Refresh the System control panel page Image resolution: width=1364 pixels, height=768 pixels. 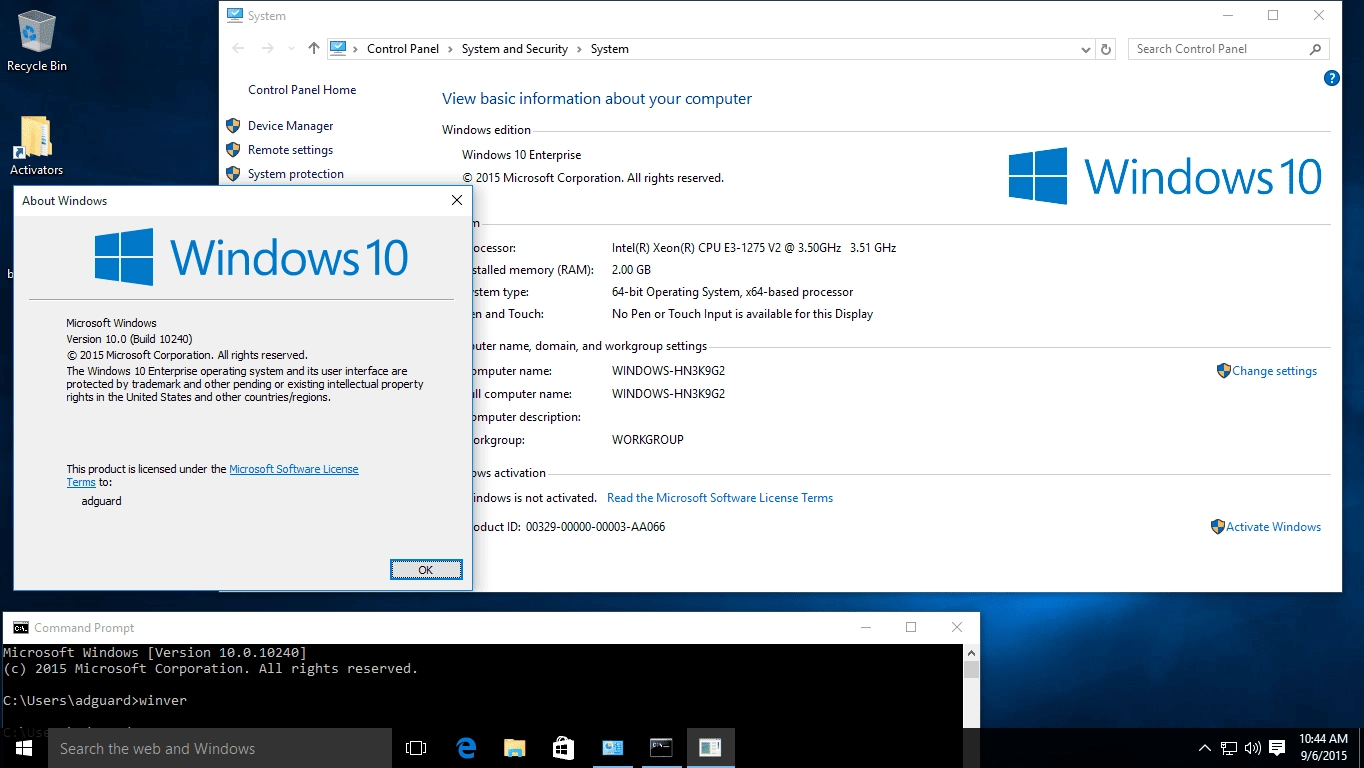(1106, 49)
